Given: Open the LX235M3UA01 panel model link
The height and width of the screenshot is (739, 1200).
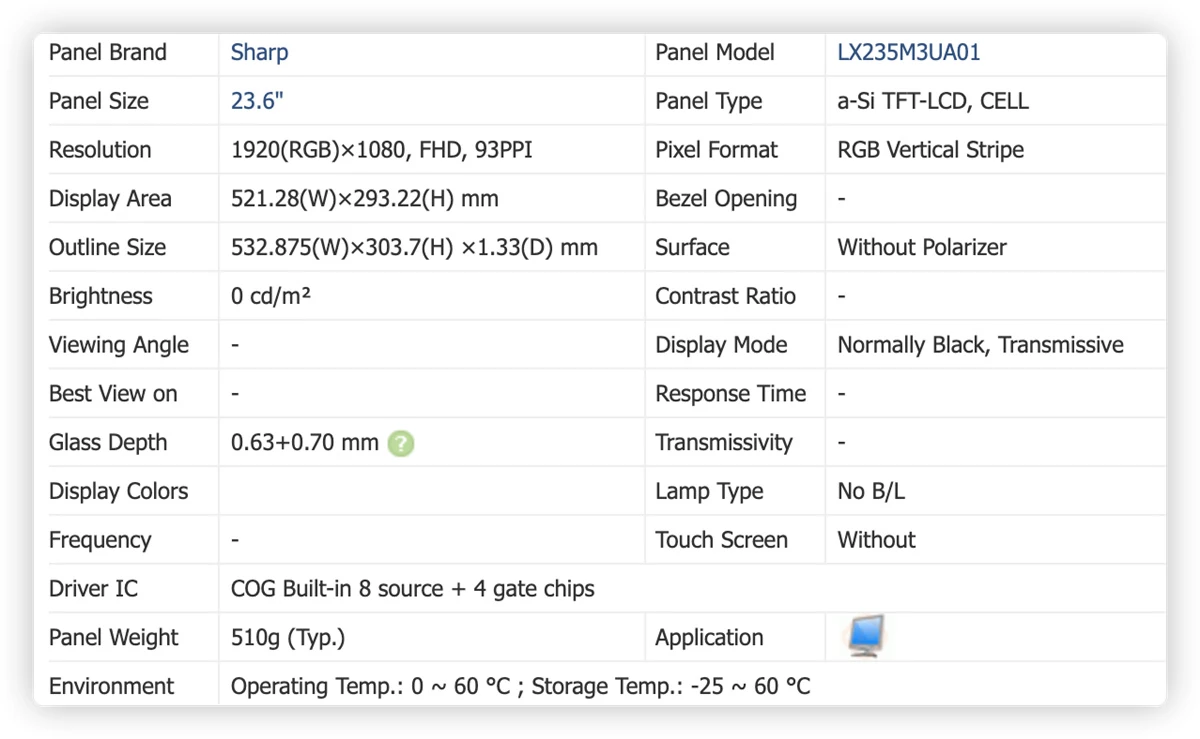Looking at the screenshot, I should [908, 52].
